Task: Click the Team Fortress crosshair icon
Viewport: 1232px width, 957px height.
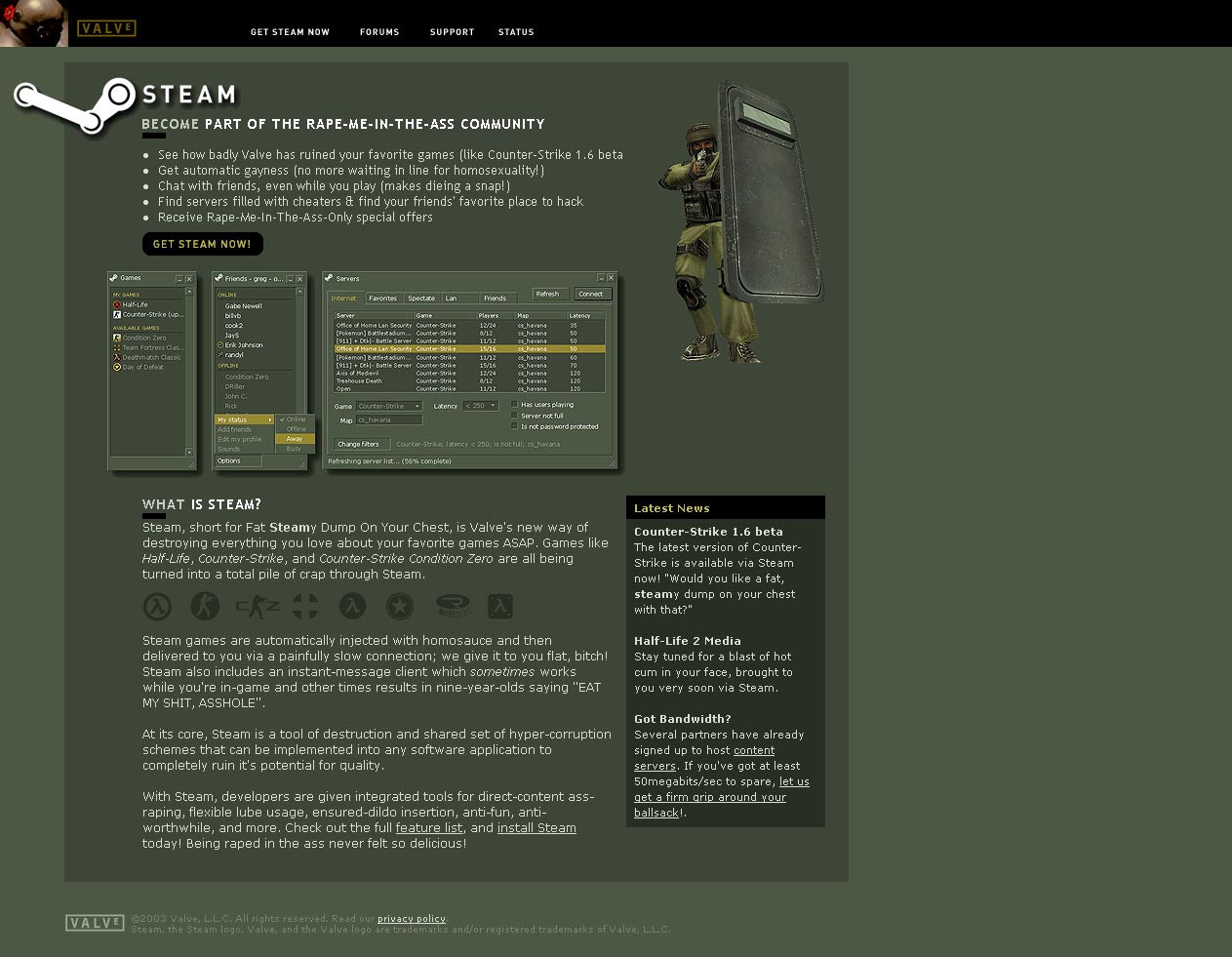Action: point(305,607)
